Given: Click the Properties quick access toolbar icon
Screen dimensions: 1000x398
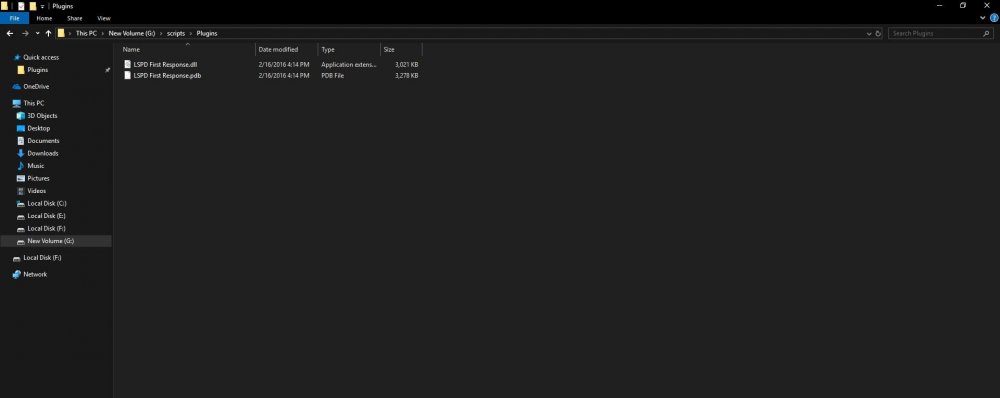Looking at the screenshot, I should 21,6.
